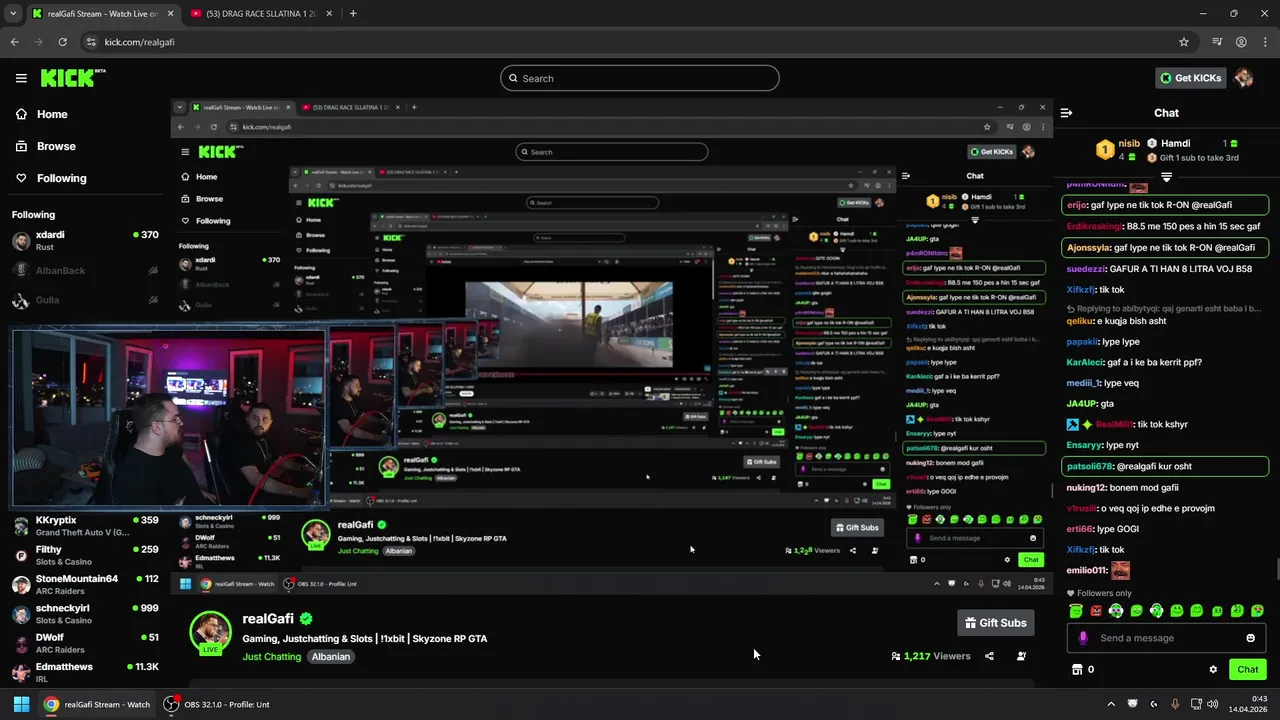The width and height of the screenshot is (1280, 720).
Task: Expand gift leaderboard with down arrow
Action: (x=1166, y=177)
